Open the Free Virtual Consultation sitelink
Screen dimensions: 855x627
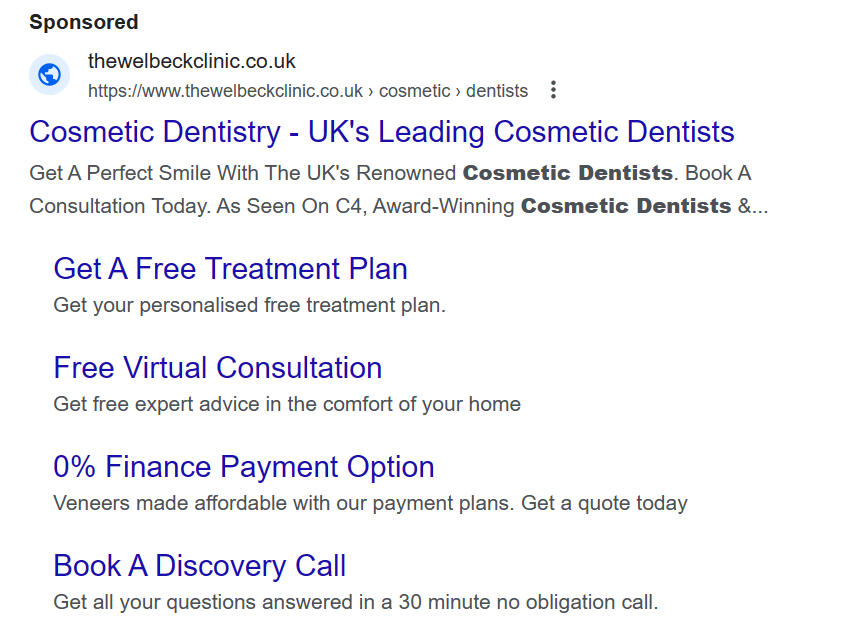click(218, 367)
